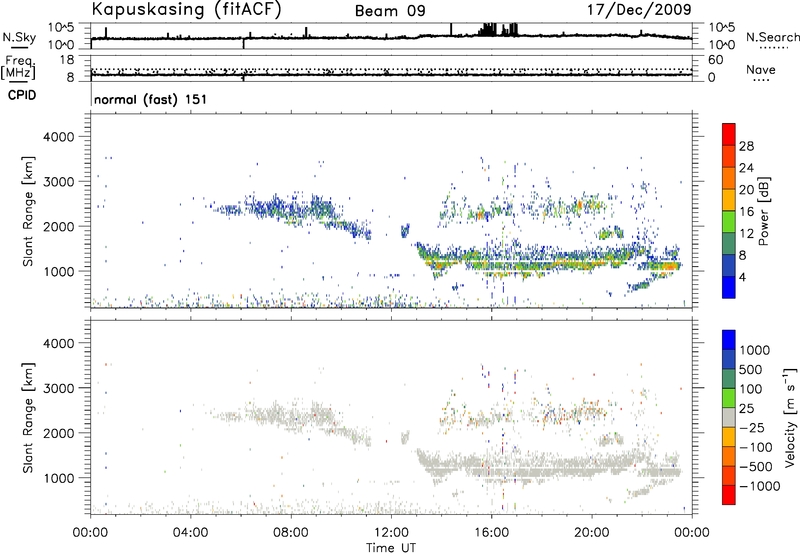This screenshot has width=800, height=554.
Task: Click the '04:00' time tick label
Action: (x=191, y=533)
